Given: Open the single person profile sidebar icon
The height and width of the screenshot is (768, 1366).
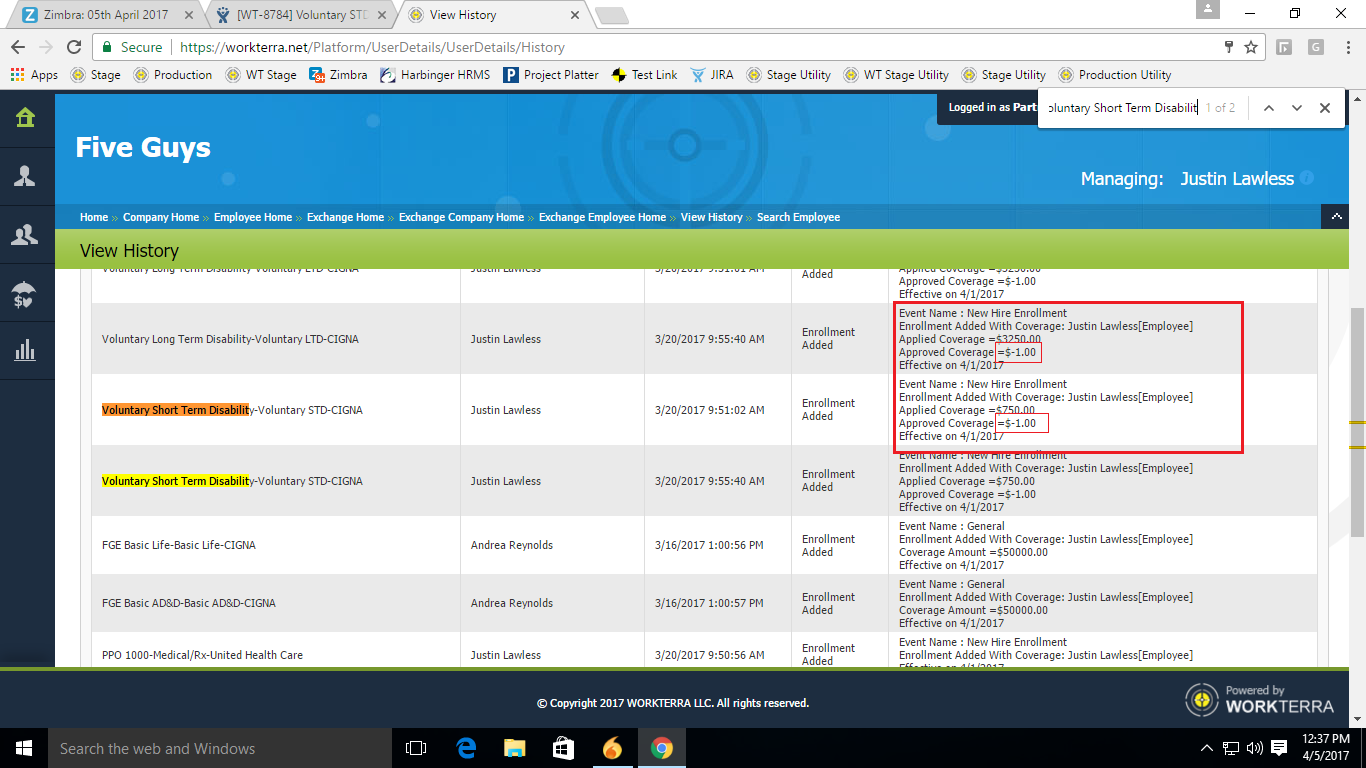Looking at the screenshot, I should click(x=25, y=176).
